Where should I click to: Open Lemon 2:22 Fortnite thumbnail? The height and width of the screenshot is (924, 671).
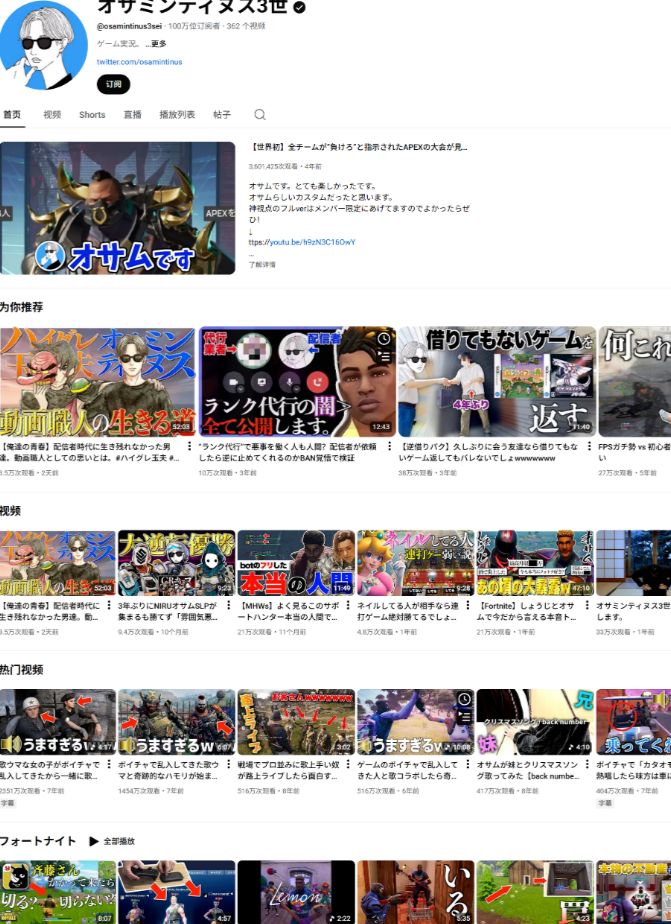(296, 892)
